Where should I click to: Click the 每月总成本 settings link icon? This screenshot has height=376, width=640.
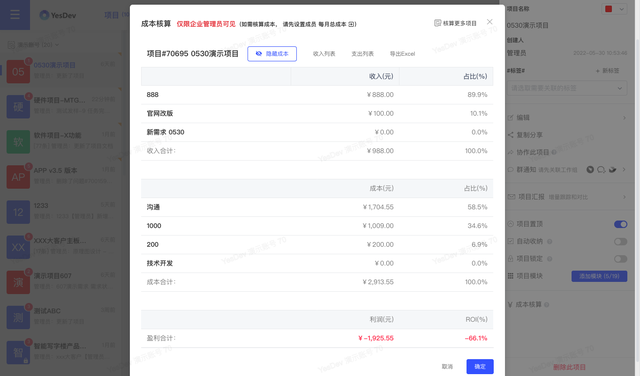pos(352,24)
